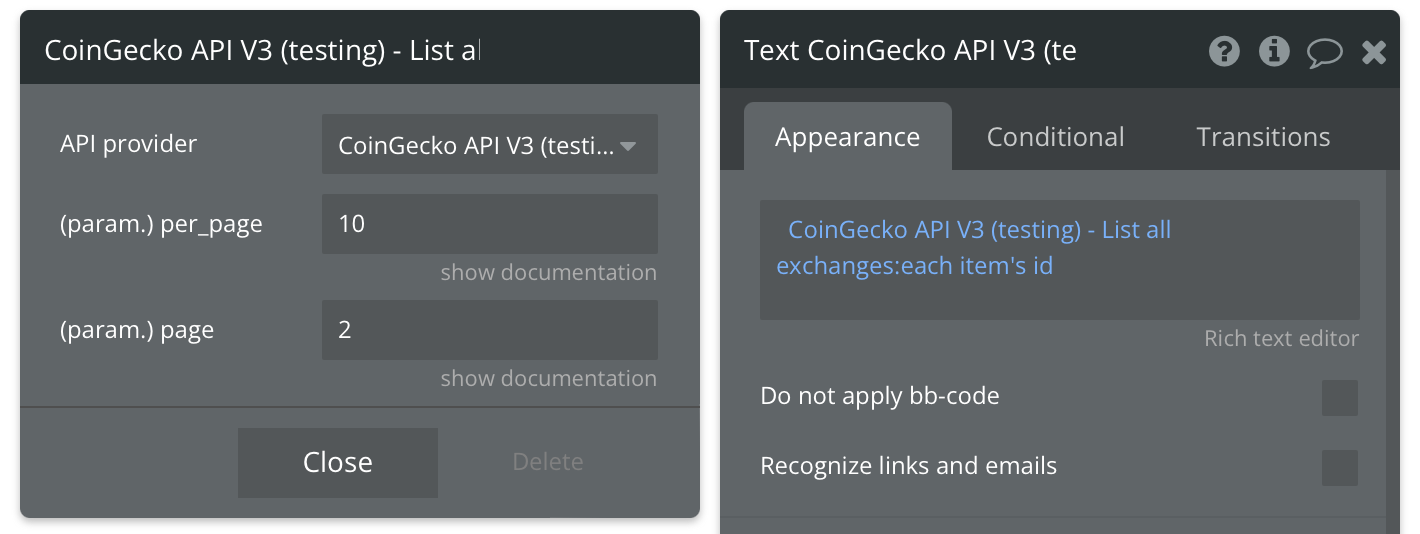Viewport: 1420px width, 534px height.
Task: Switch to the Conditional tab
Action: 1056,137
